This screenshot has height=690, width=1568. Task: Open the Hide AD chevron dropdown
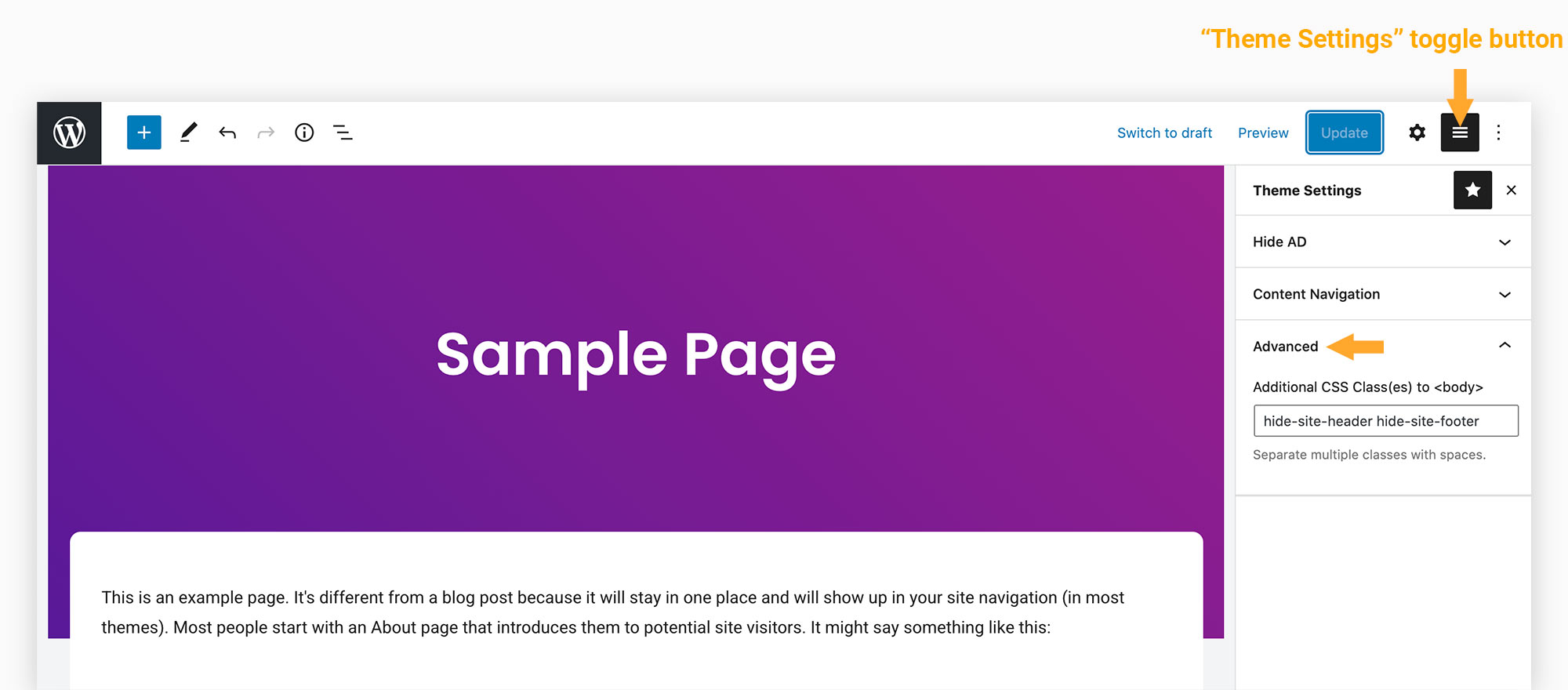pos(1504,241)
